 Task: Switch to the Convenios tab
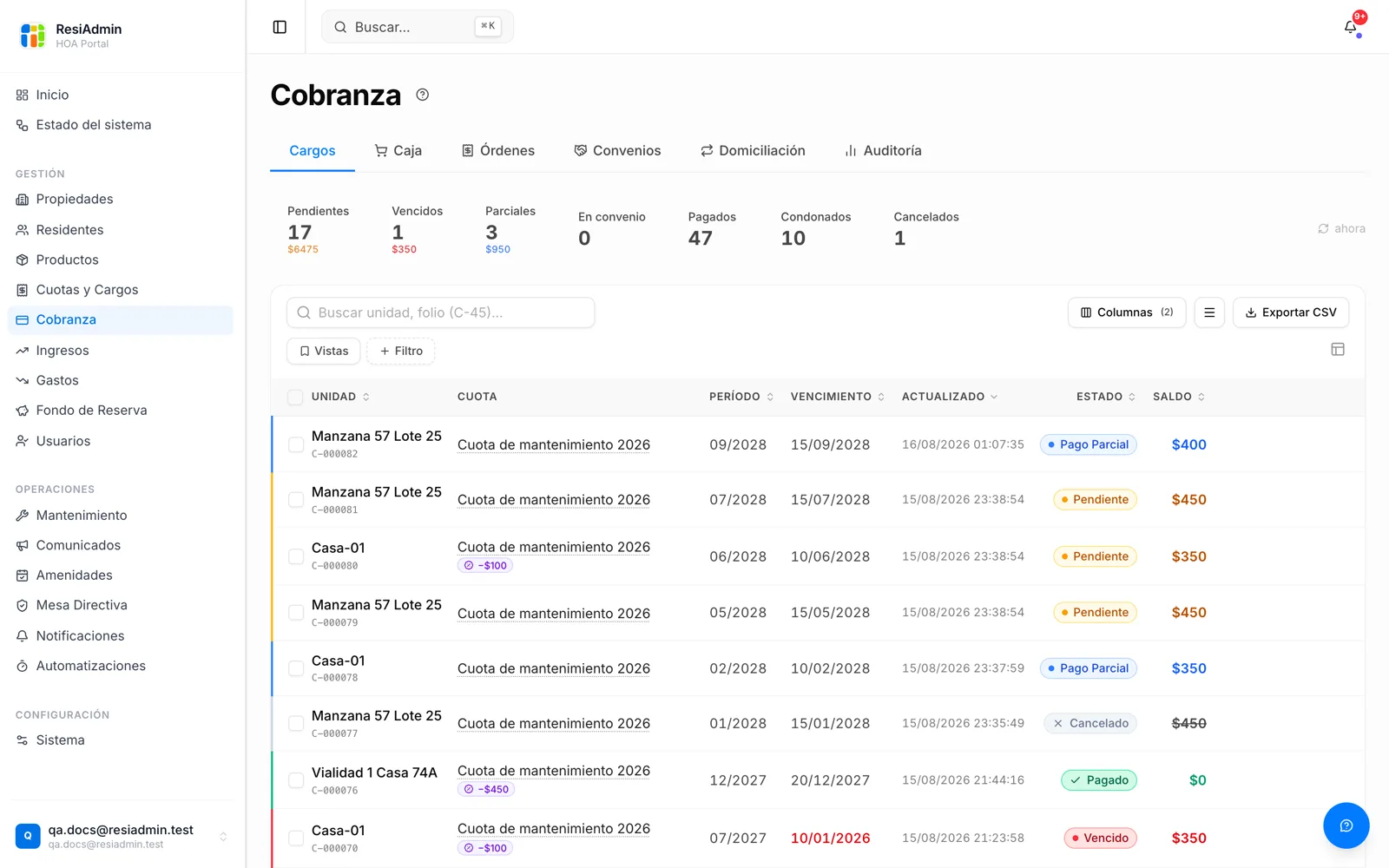tap(617, 150)
